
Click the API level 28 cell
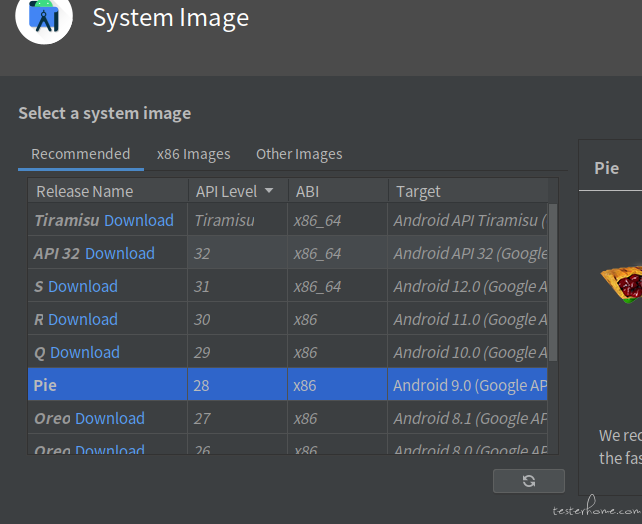pyautogui.click(x=238, y=385)
